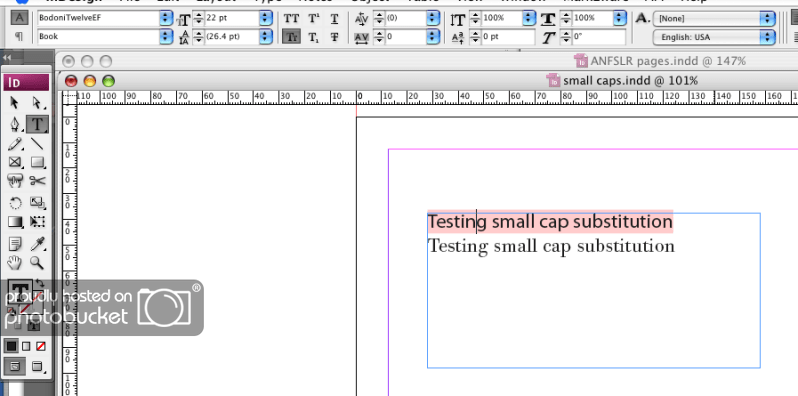Toggle Subscript formatting
This screenshot has height=396, width=798.
point(314,37)
